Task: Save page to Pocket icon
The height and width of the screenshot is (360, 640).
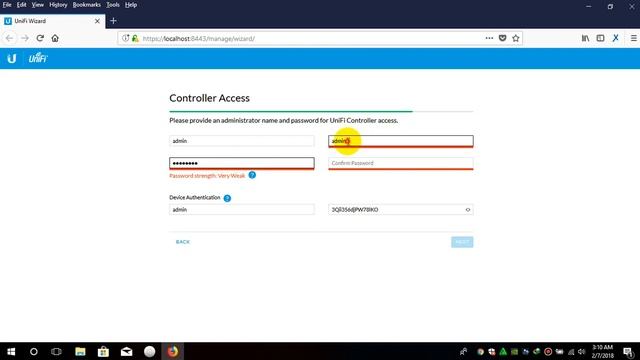Action: pos(502,38)
